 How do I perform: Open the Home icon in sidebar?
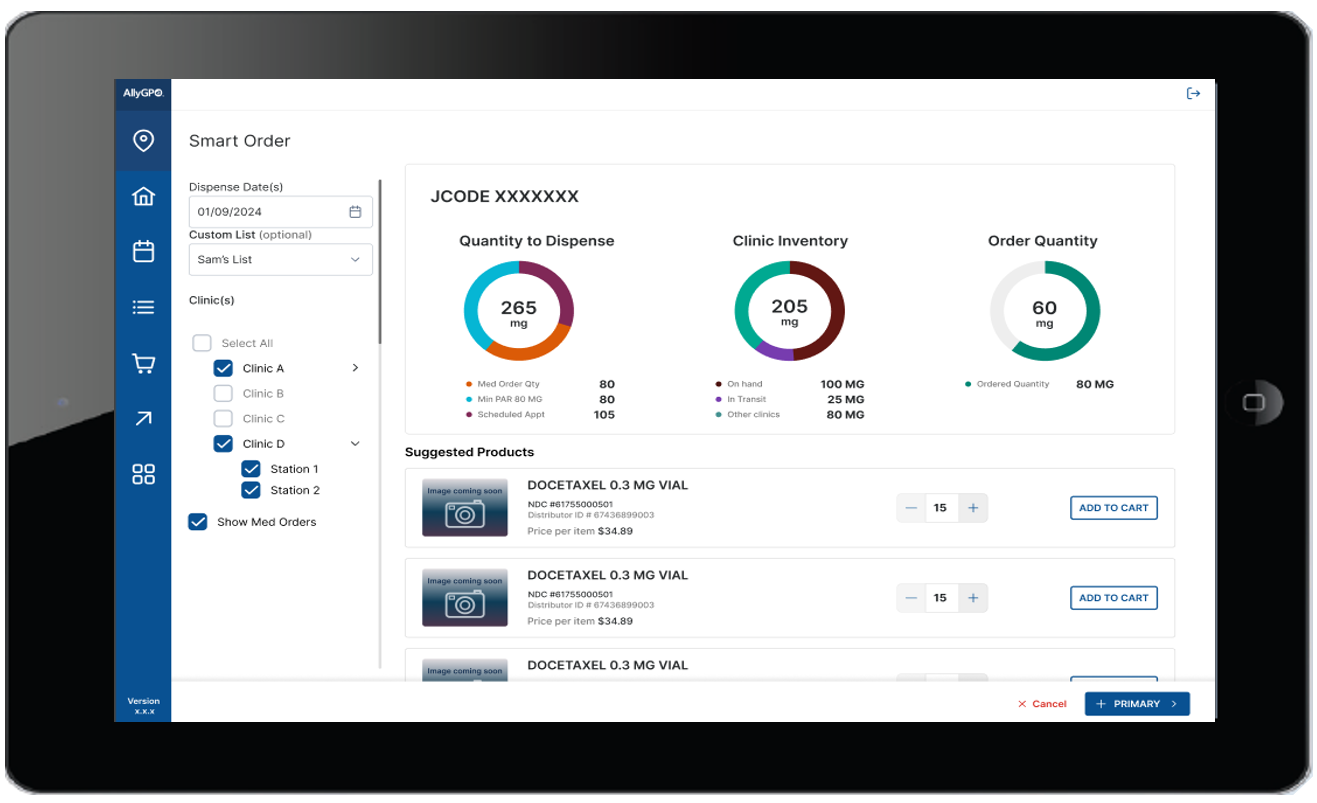pos(143,196)
